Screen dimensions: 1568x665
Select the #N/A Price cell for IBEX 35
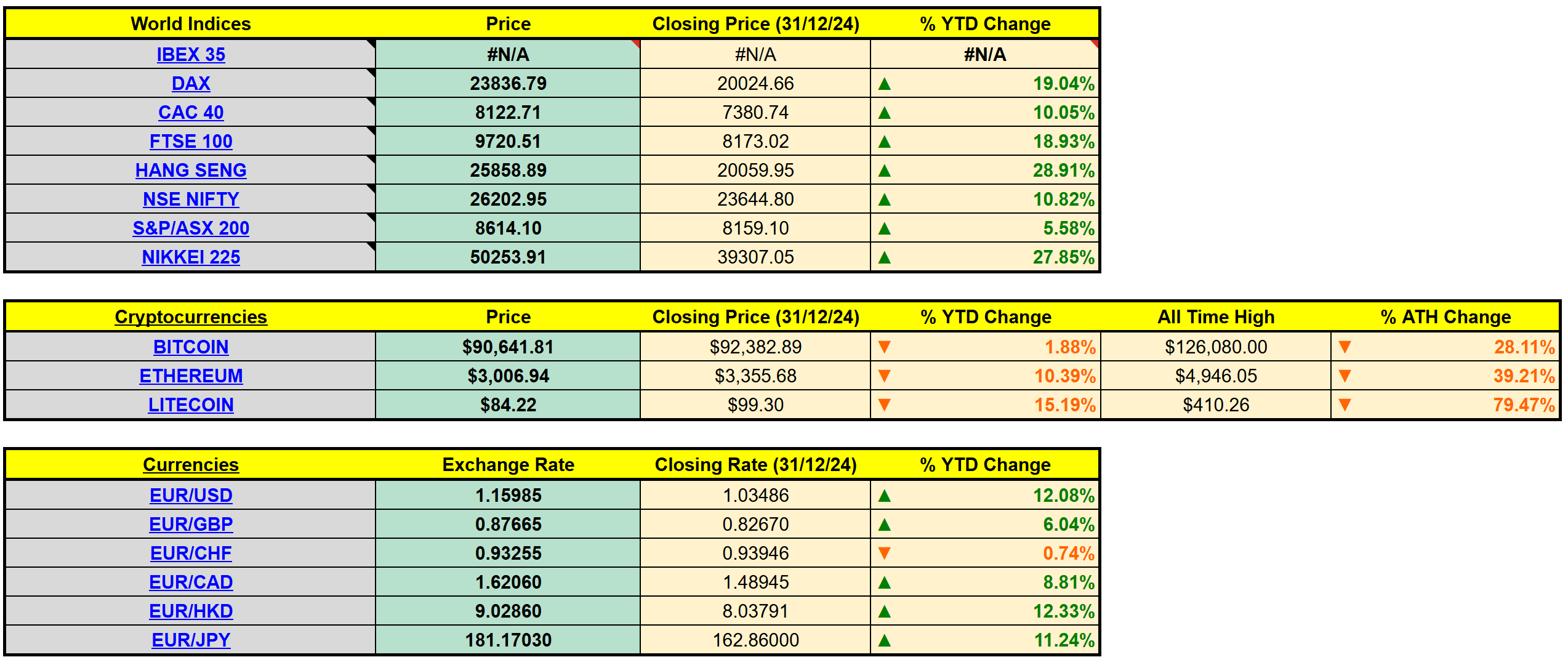coord(508,55)
